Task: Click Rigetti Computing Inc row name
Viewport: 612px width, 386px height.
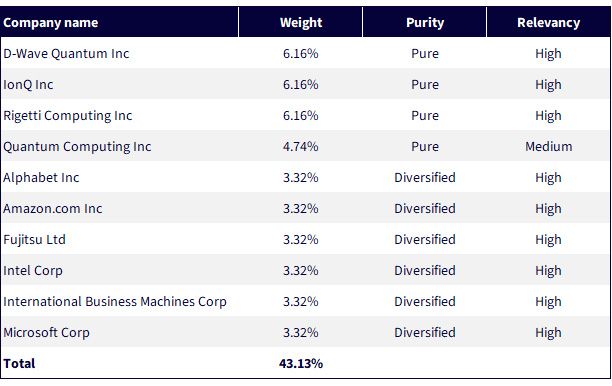Action: tap(68, 116)
